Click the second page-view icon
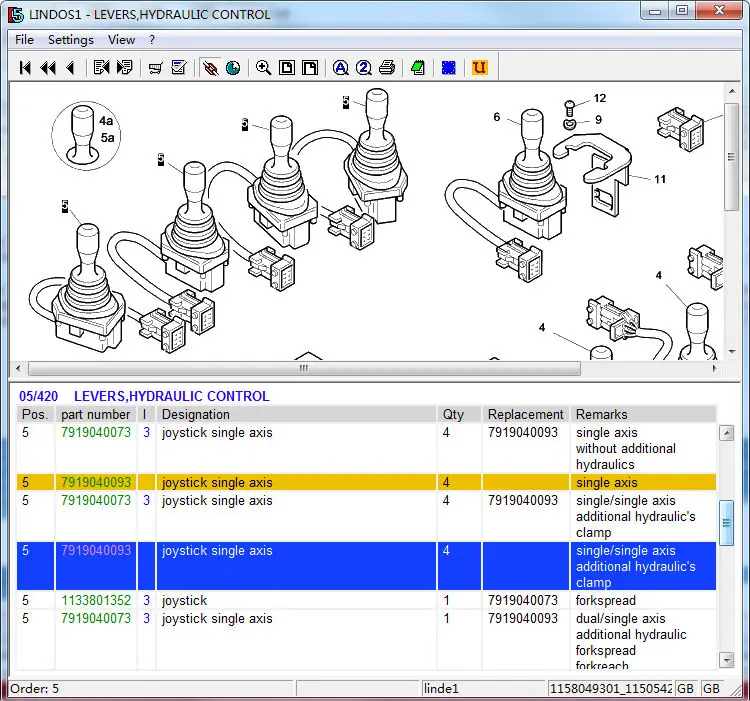 coord(310,67)
